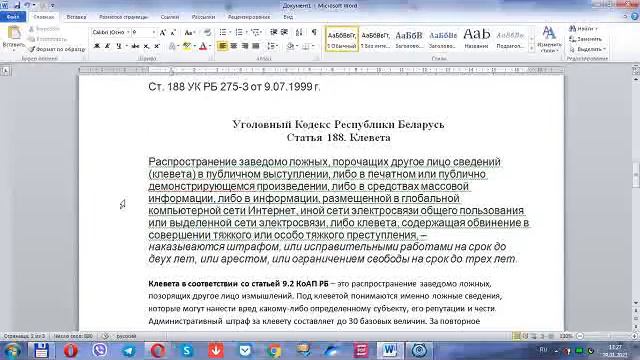This screenshot has height=360, width=640.
Task: Toggle Superscript formatting
Action: pyautogui.click(x=157, y=46)
